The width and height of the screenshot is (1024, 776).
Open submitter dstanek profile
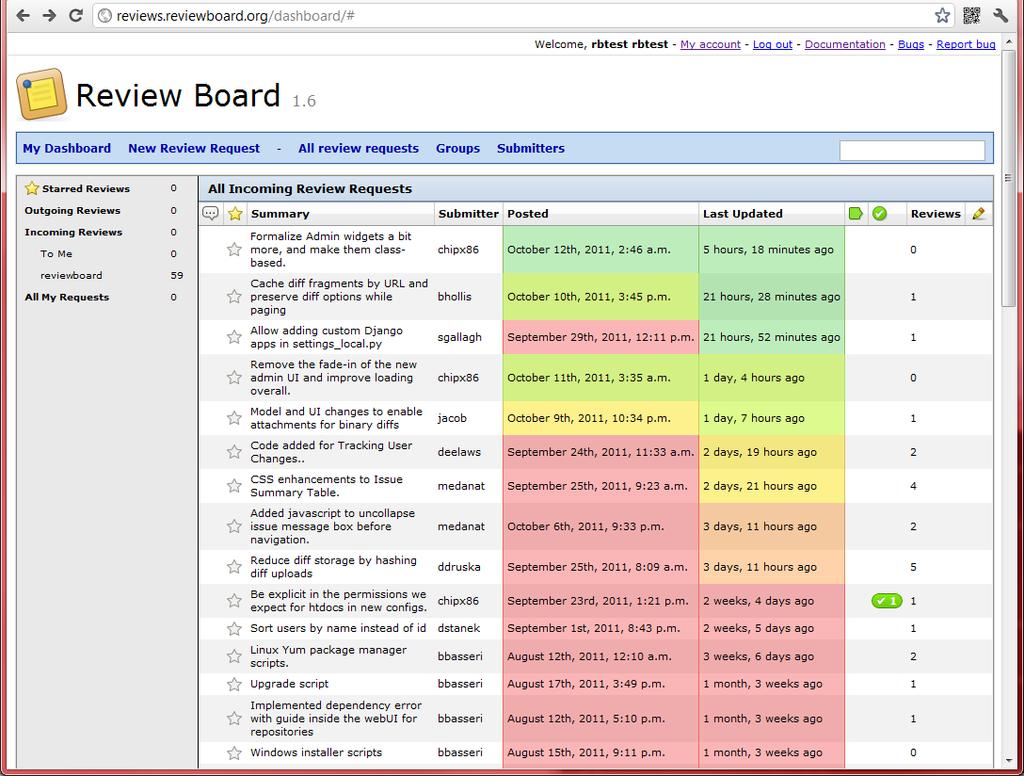(458, 628)
